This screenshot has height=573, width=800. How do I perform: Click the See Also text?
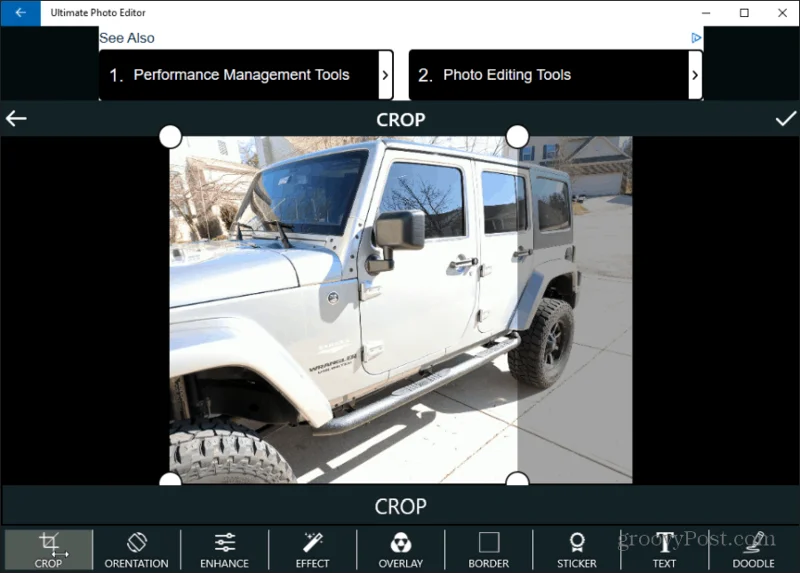(127, 38)
